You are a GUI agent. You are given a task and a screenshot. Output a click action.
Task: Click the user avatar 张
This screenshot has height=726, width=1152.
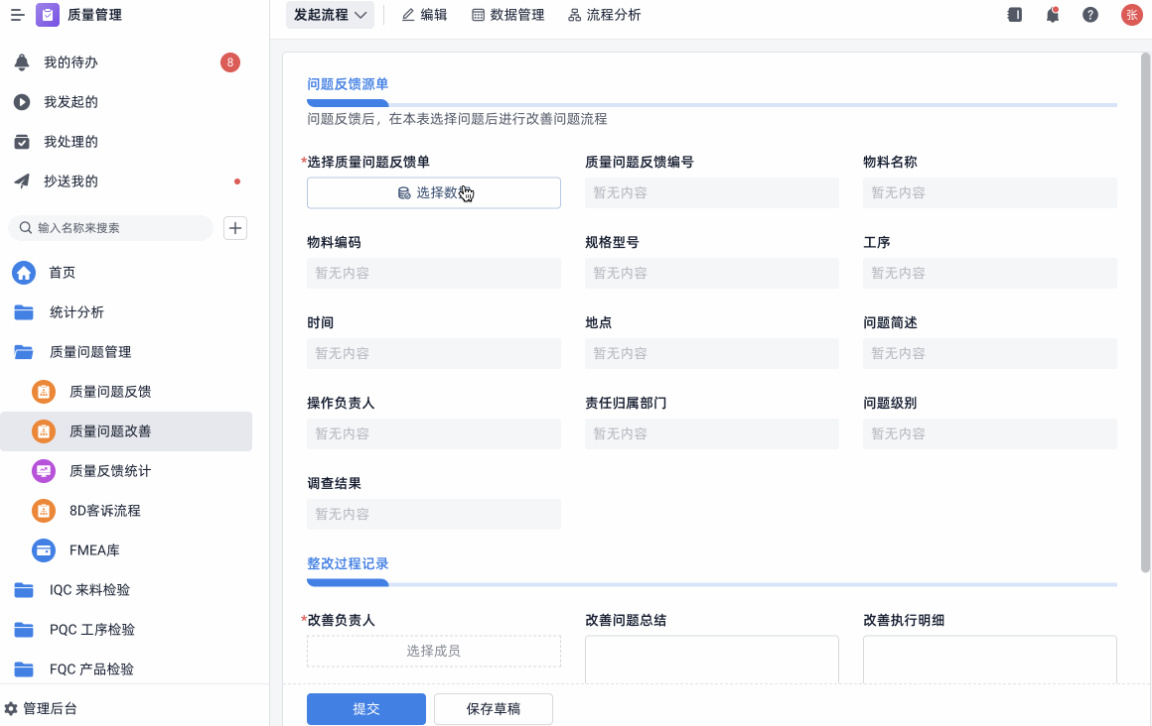[1131, 15]
